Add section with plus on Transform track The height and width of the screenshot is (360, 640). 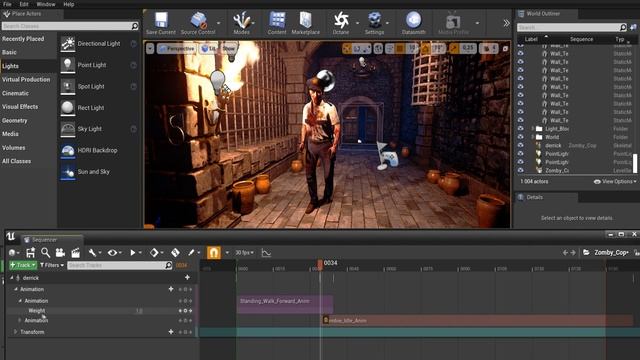pos(171,332)
